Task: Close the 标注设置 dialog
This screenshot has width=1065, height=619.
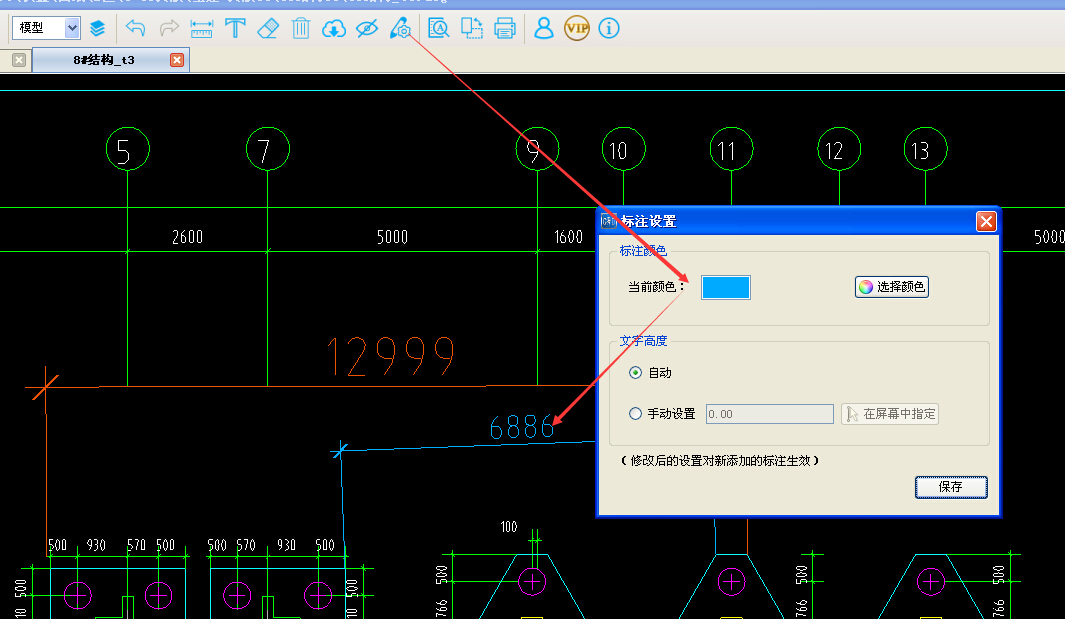Action: click(x=986, y=222)
